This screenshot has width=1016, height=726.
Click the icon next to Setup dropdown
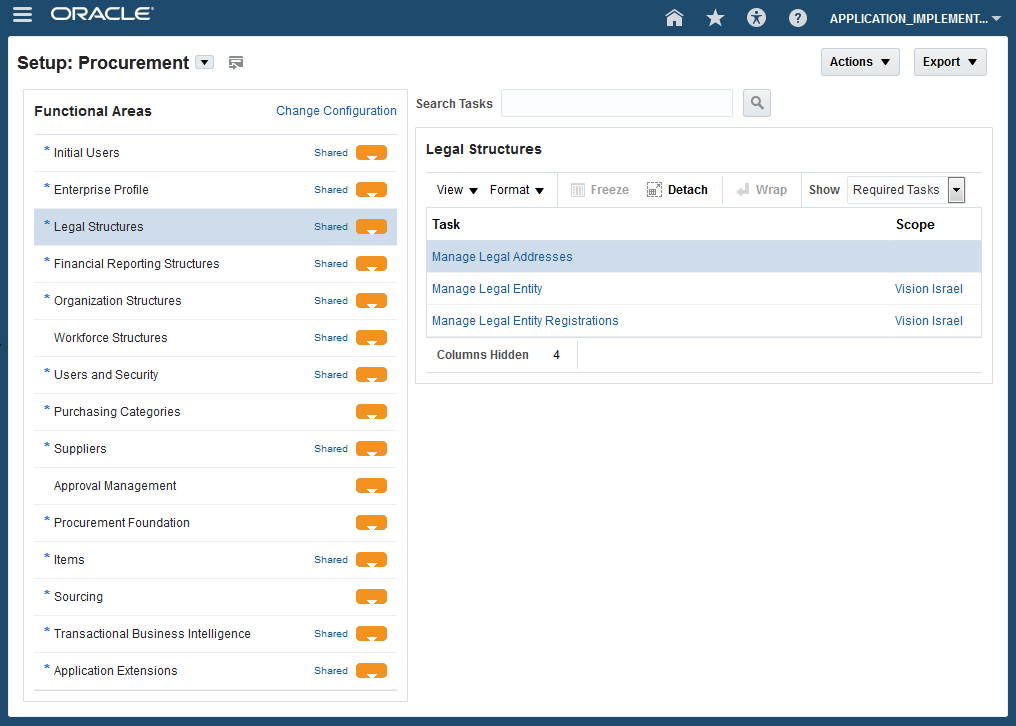[236, 63]
